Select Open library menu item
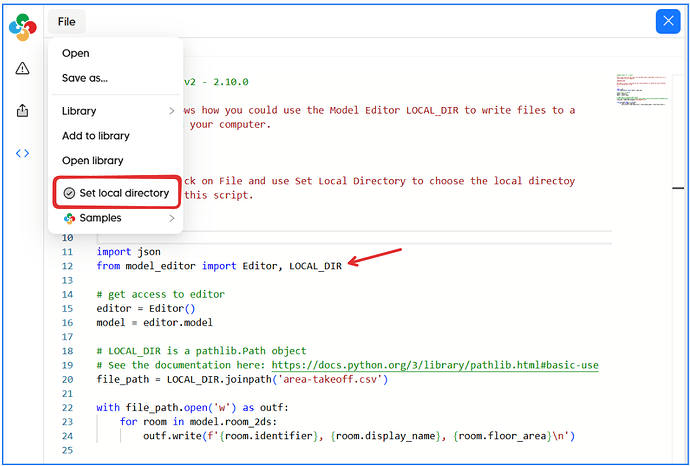This screenshot has height=466, width=690. 93,161
